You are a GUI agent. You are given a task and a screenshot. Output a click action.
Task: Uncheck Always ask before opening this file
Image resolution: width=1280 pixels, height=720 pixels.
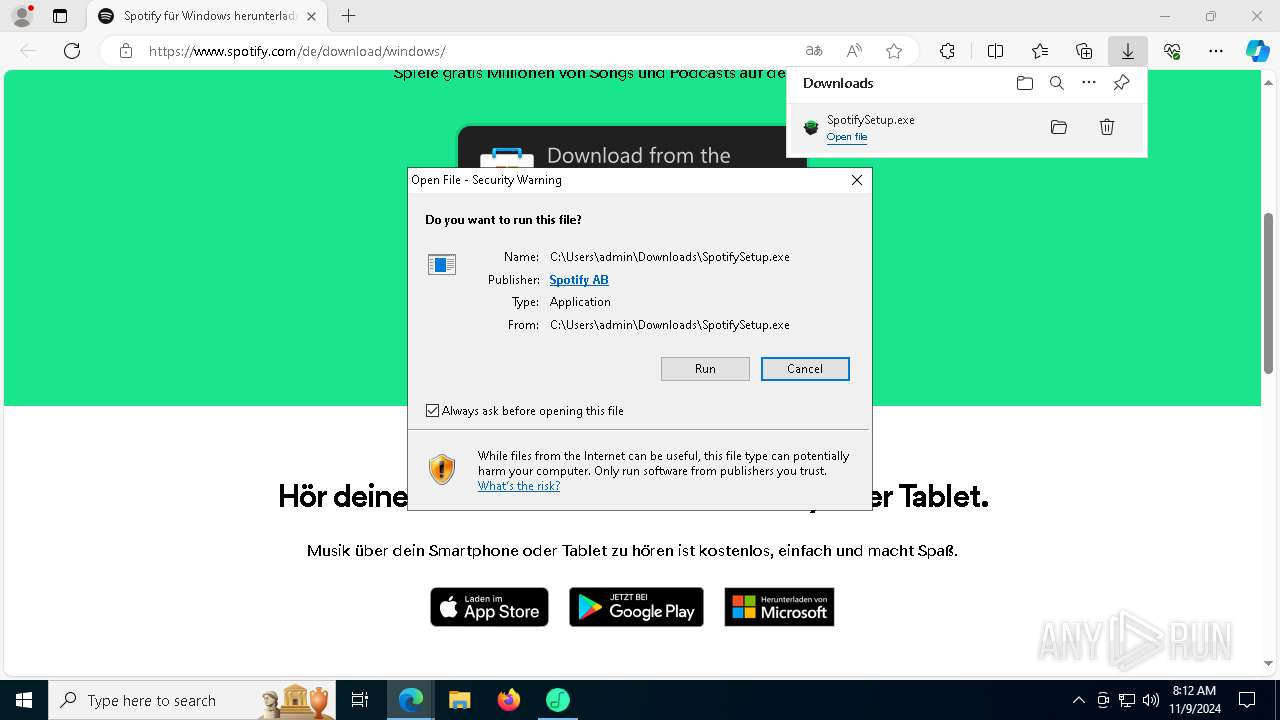432,411
